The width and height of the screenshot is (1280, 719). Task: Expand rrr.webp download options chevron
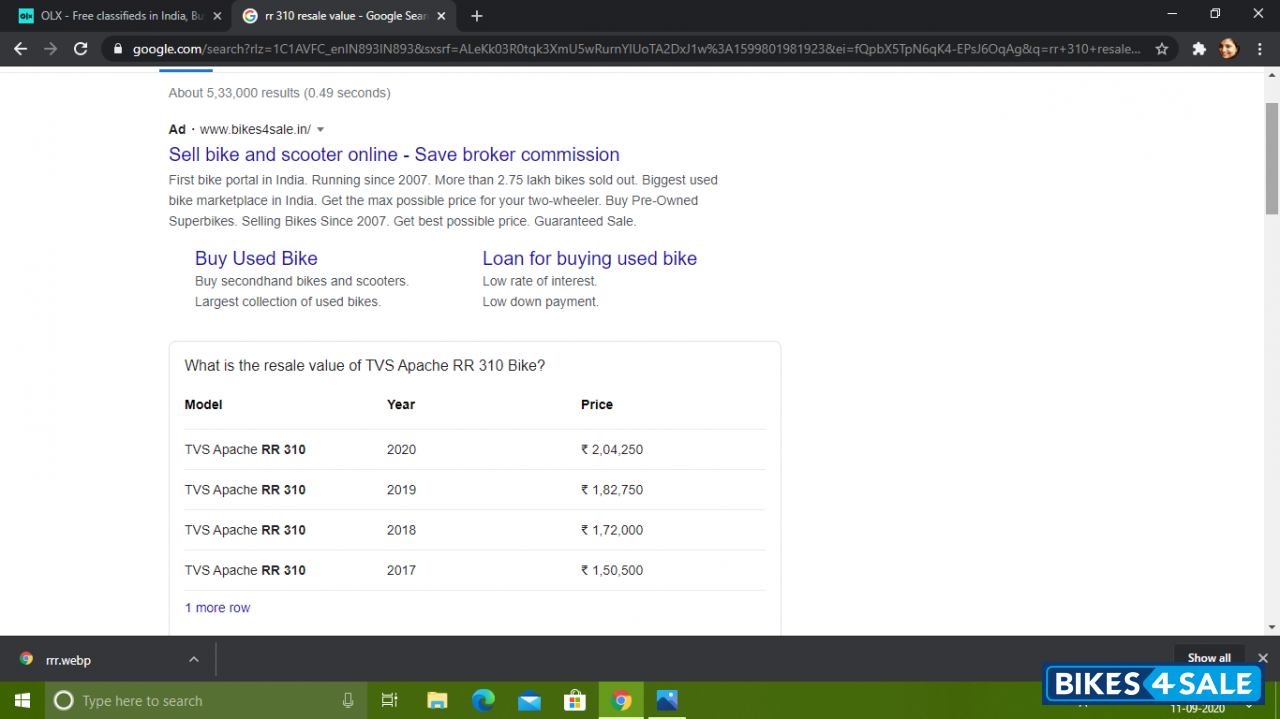pos(194,659)
